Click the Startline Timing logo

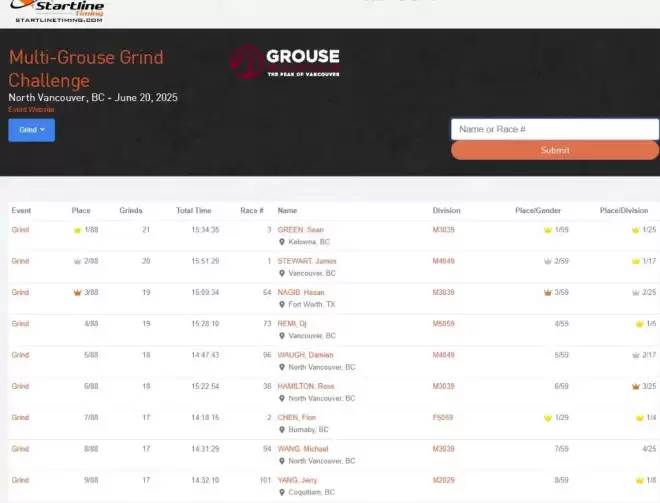58,11
